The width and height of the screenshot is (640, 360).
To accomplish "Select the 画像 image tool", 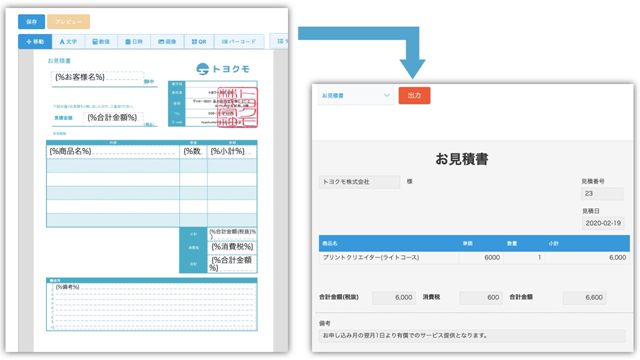I will [167, 42].
